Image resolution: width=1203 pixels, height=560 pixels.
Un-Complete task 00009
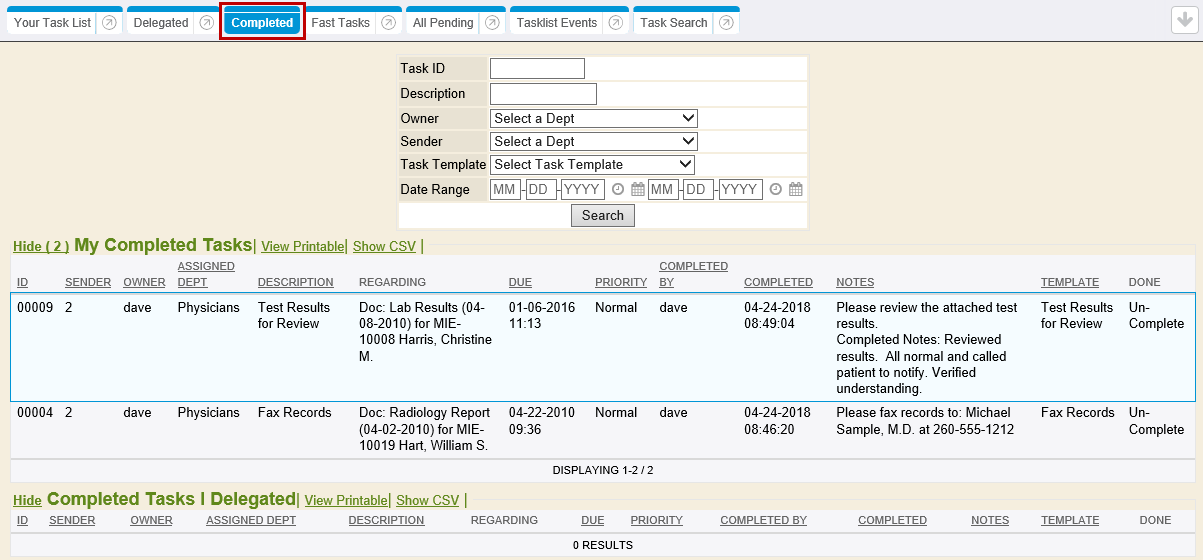1156,316
